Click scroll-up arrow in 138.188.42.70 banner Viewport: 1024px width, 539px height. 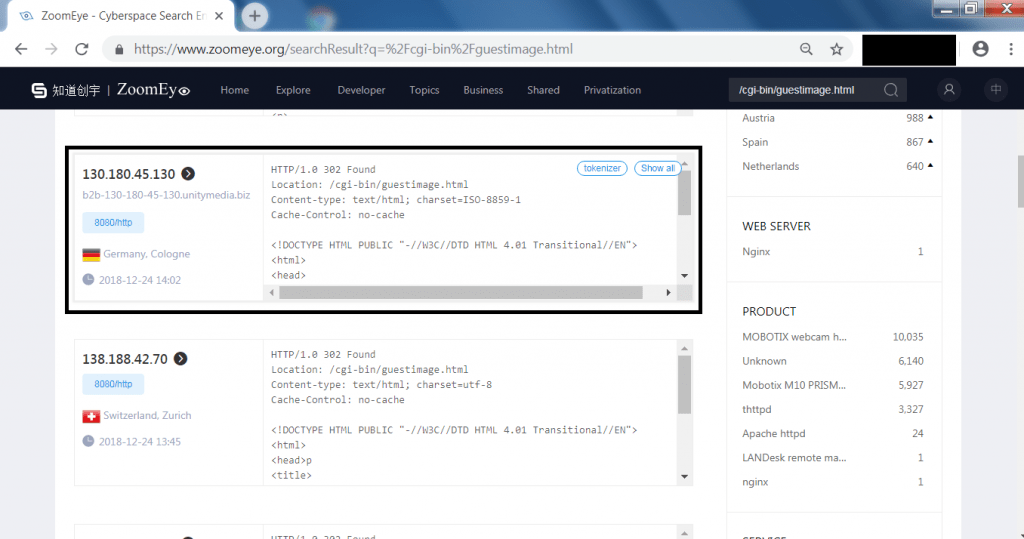[x=684, y=348]
